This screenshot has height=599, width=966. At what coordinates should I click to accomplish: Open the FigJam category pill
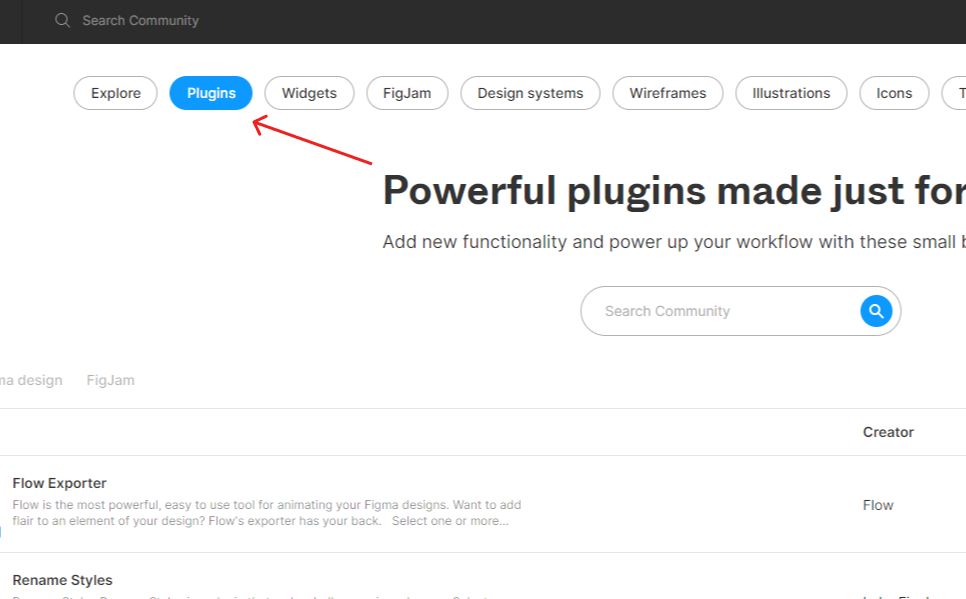point(407,93)
